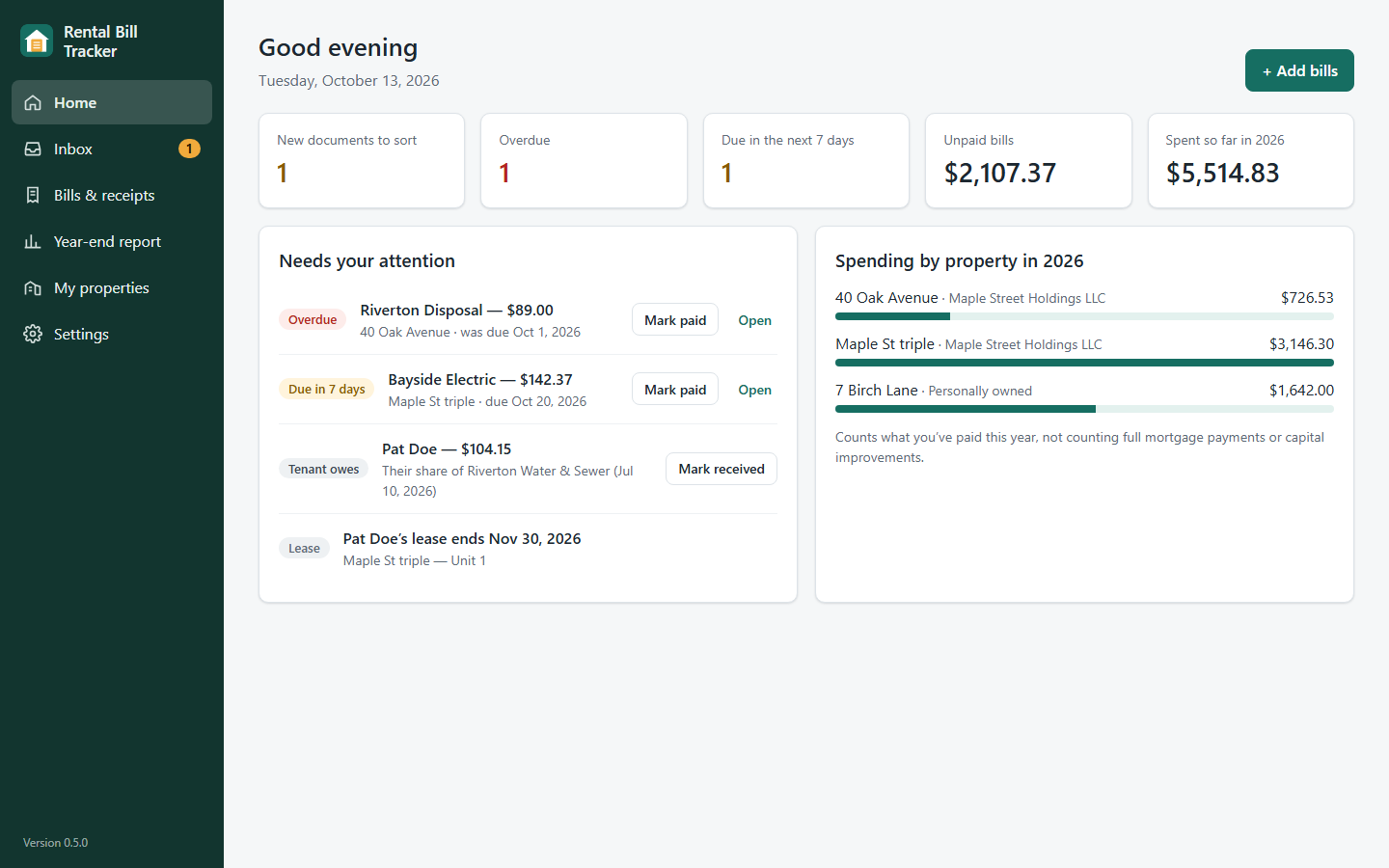Image resolution: width=1389 pixels, height=868 pixels.
Task: Open the Bayside Electric bill
Action: click(754, 390)
